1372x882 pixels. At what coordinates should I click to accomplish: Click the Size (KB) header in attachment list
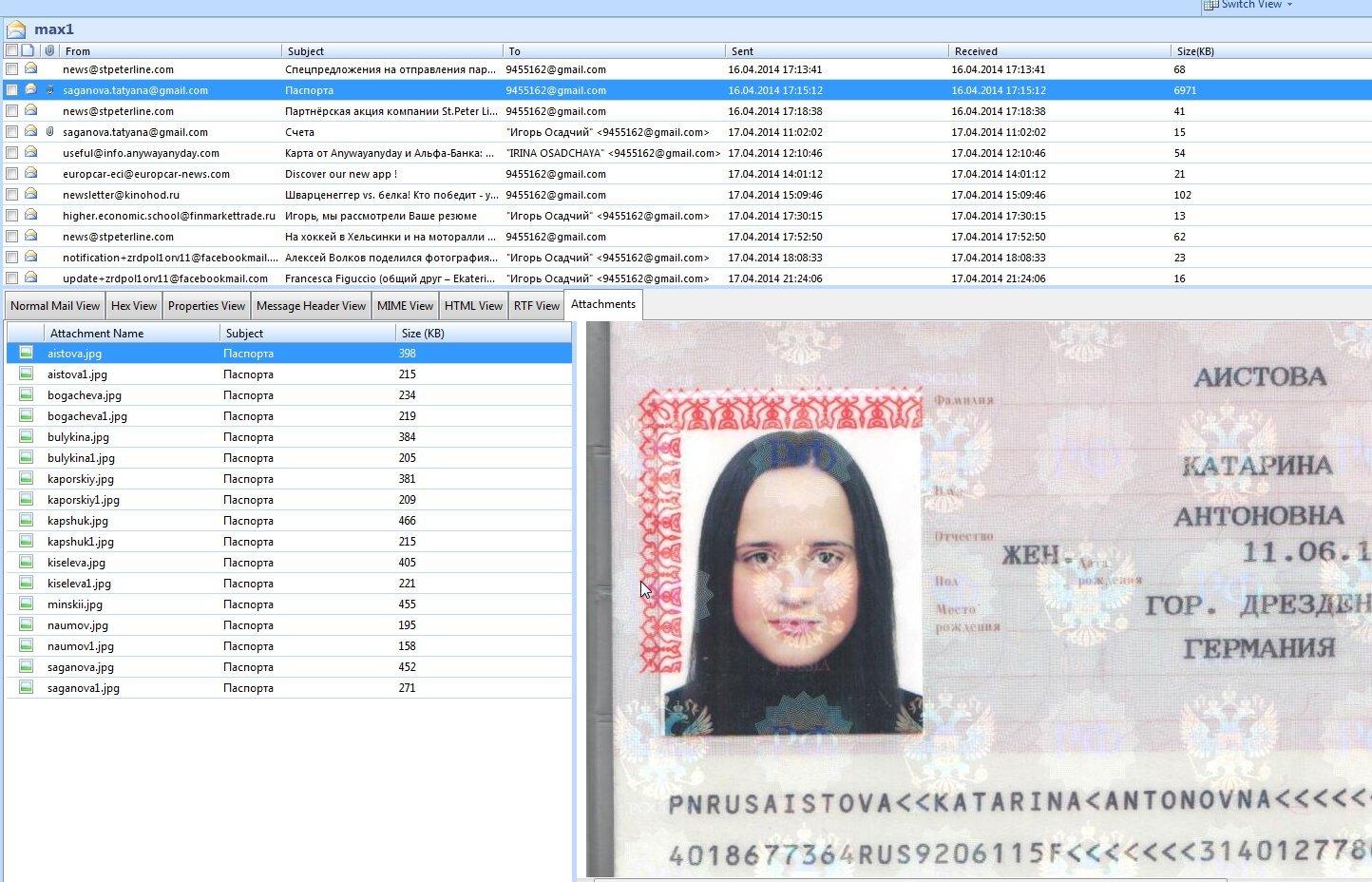coord(484,333)
